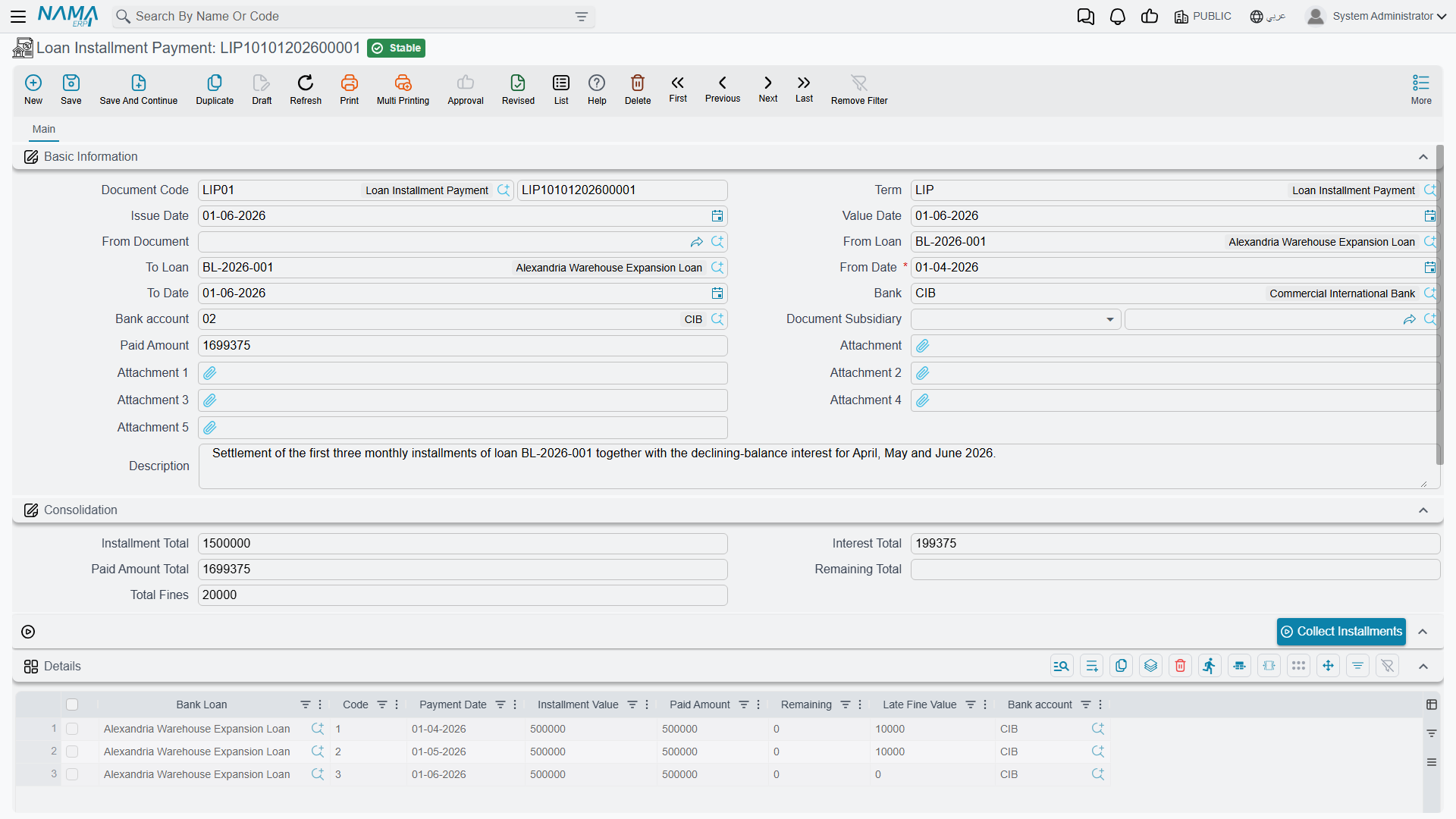Delete this document
The width and height of the screenshot is (1456, 819).
click(638, 89)
